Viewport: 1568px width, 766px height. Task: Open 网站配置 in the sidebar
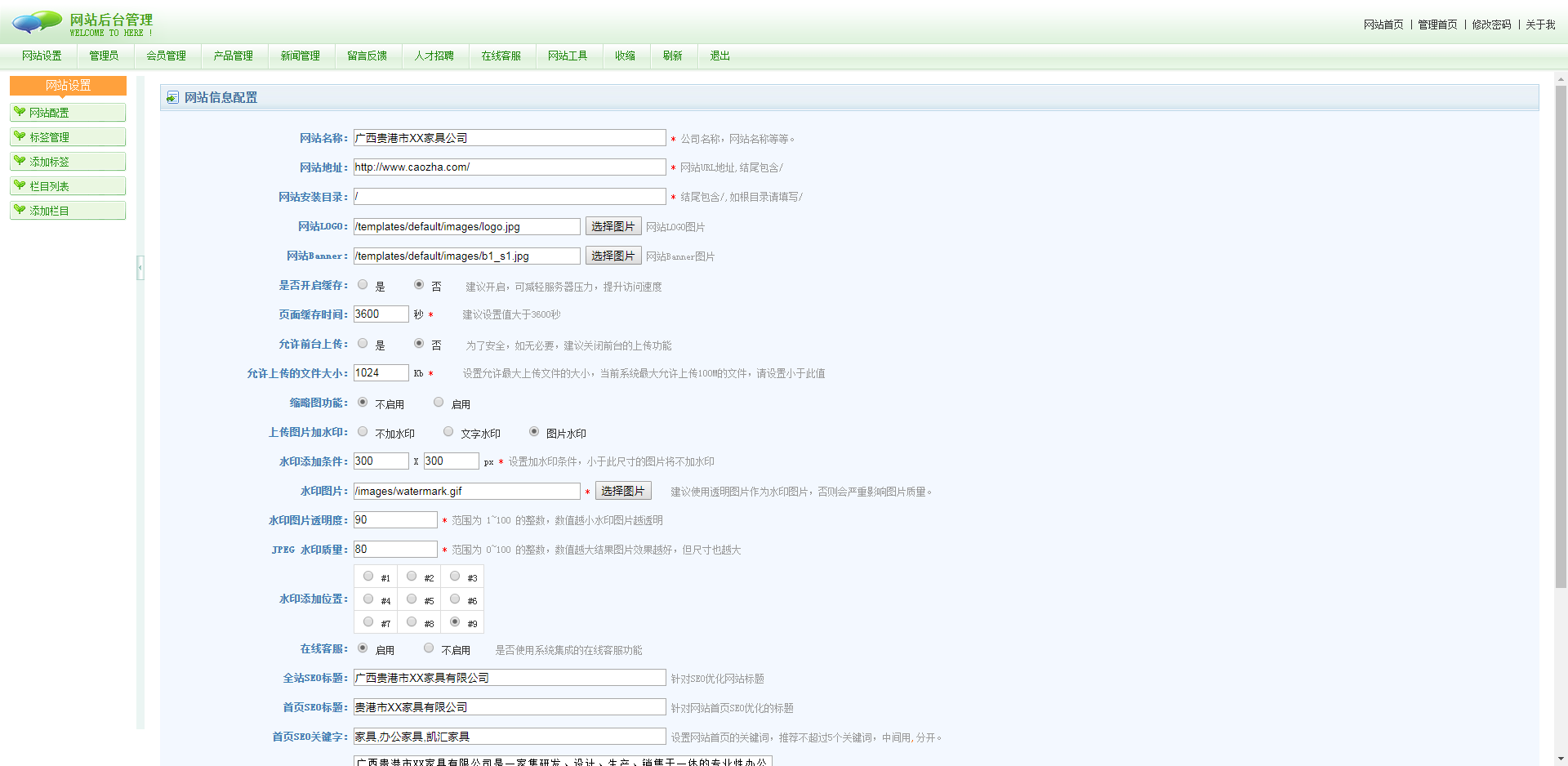(68, 113)
